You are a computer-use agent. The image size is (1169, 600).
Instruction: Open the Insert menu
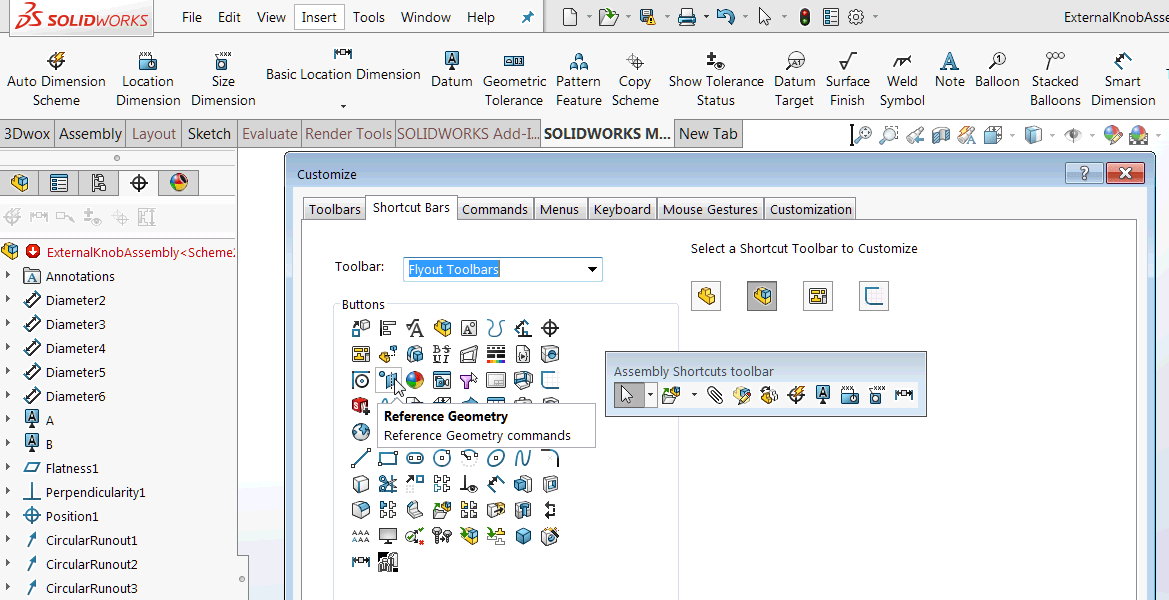(x=319, y=17)
